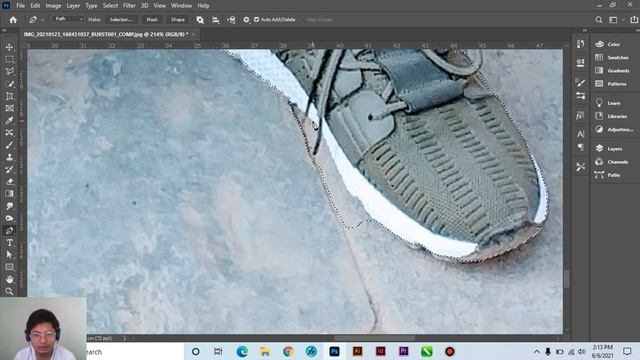Select the Dodge tool

pos(9,218)
